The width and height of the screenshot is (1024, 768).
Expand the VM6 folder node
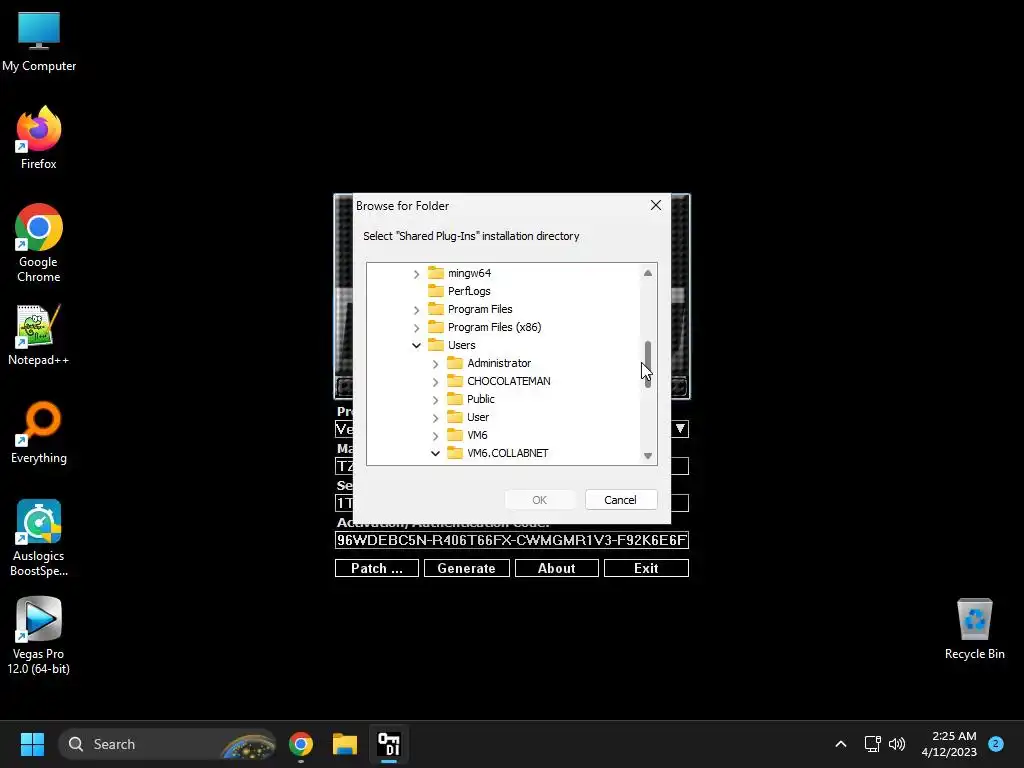click(x=435, y=436)
